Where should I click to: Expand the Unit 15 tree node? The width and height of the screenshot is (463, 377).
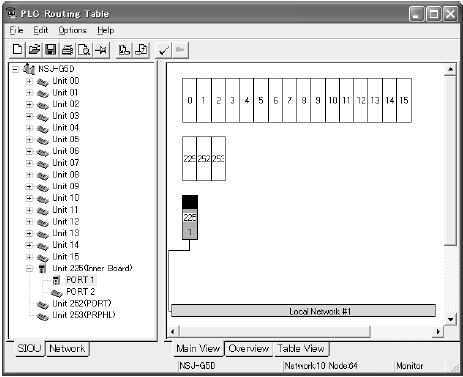pyautogui.click(x=29, y=257)
